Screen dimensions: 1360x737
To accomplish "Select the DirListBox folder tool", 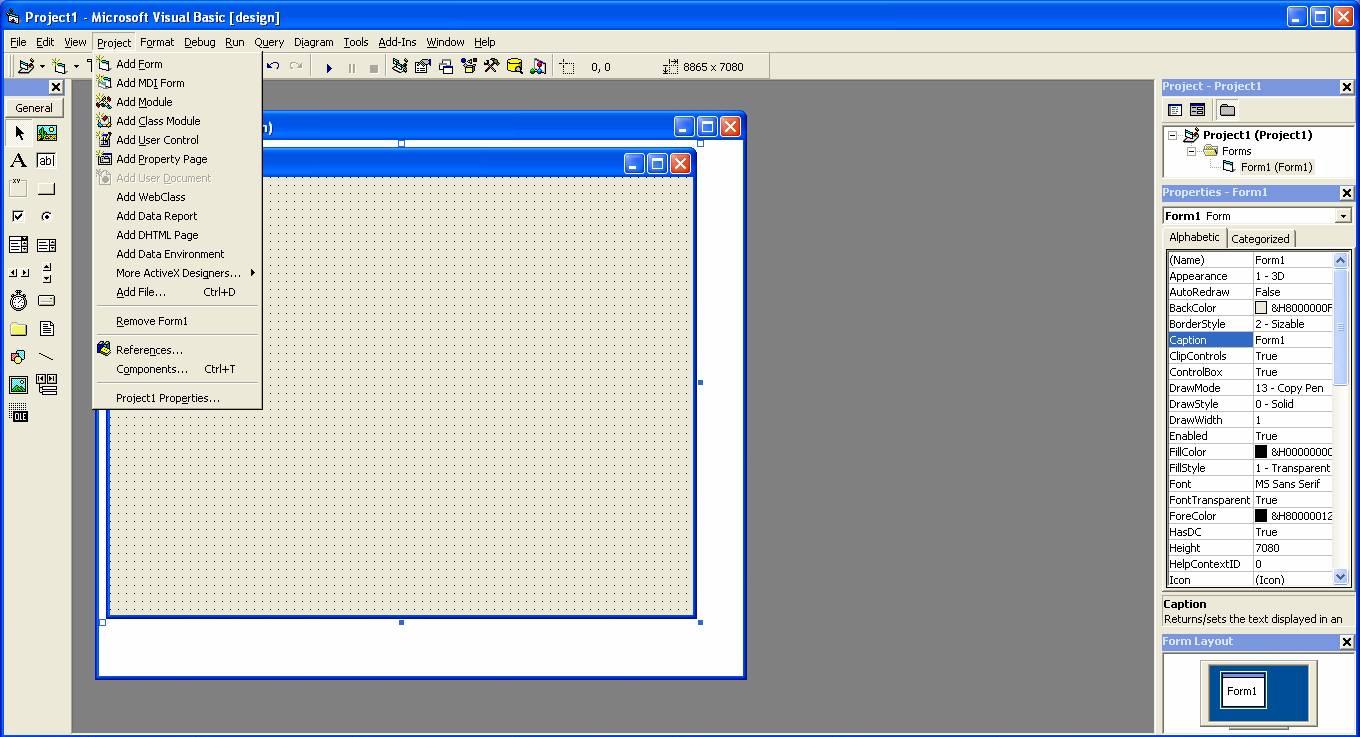I will coord(19,329).
